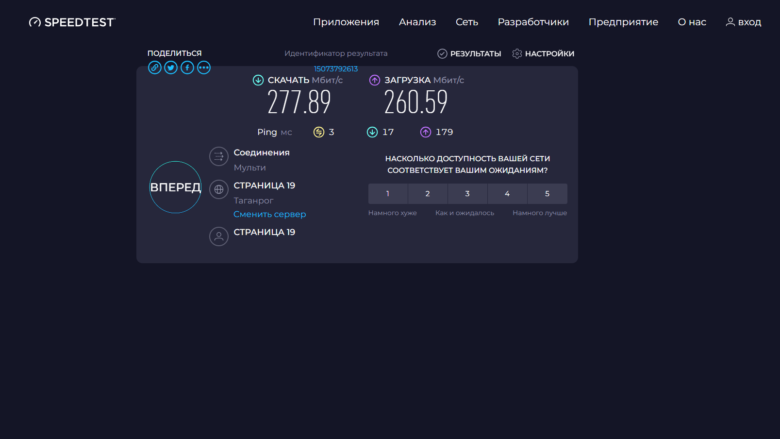Click the Таганрог server location

point(253,200)
